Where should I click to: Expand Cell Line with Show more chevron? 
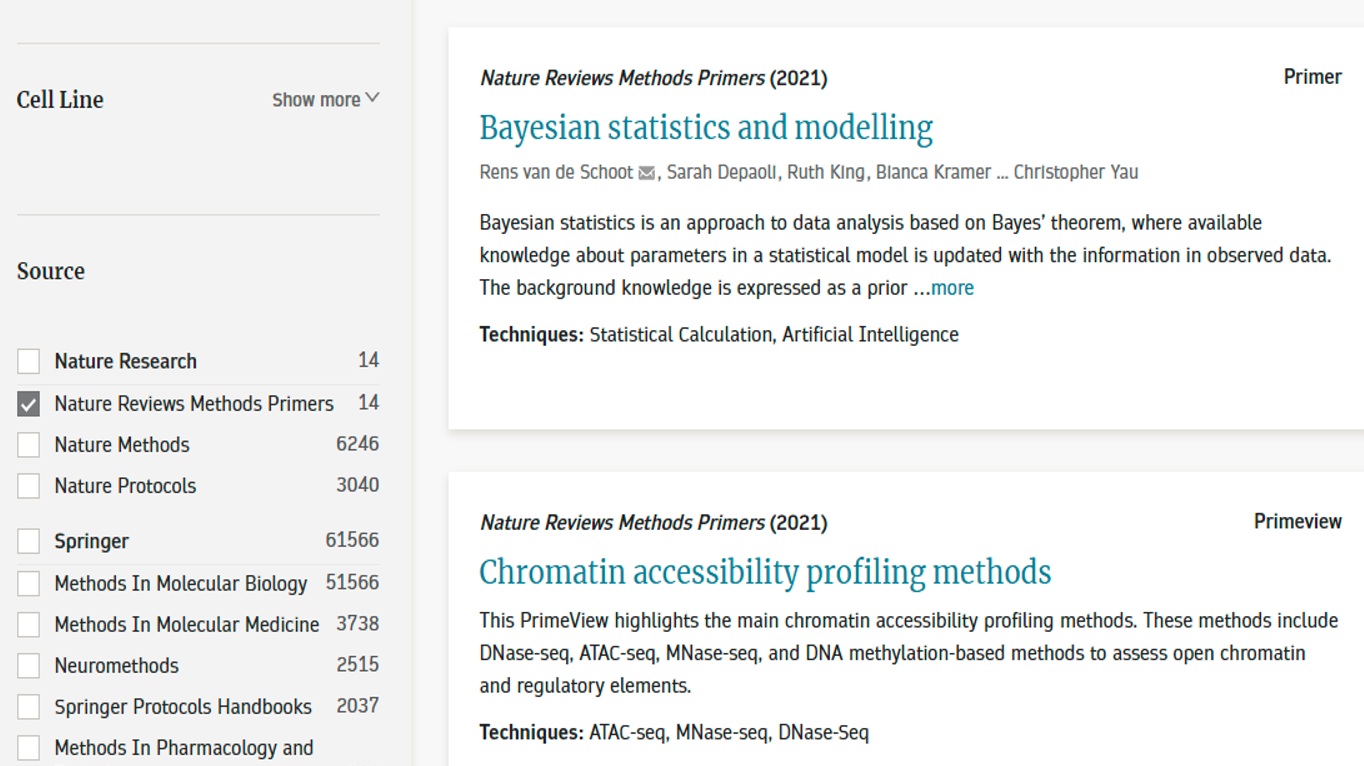[x=373, y=98]
